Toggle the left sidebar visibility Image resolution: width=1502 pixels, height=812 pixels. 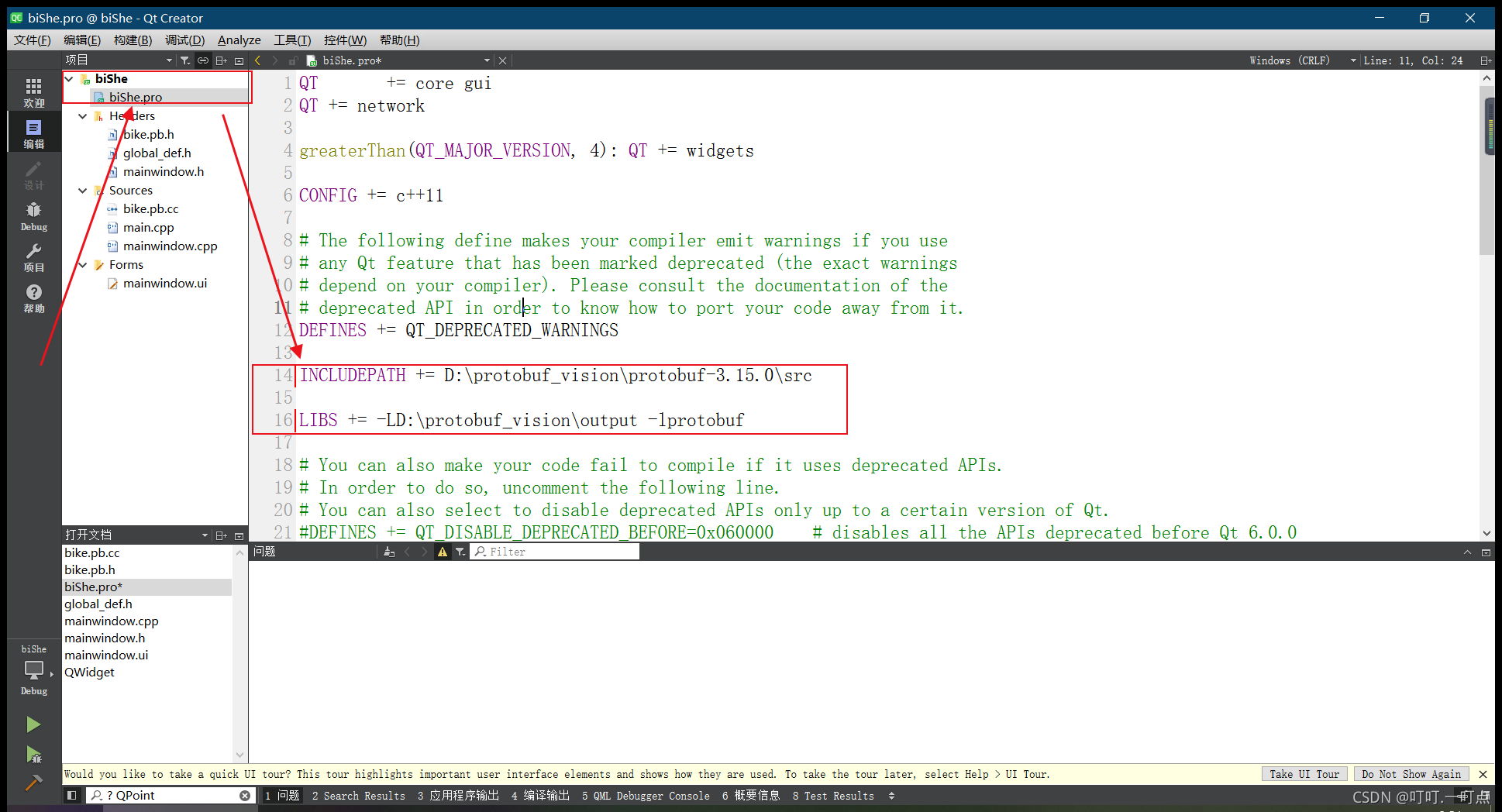tap(72, 795)
